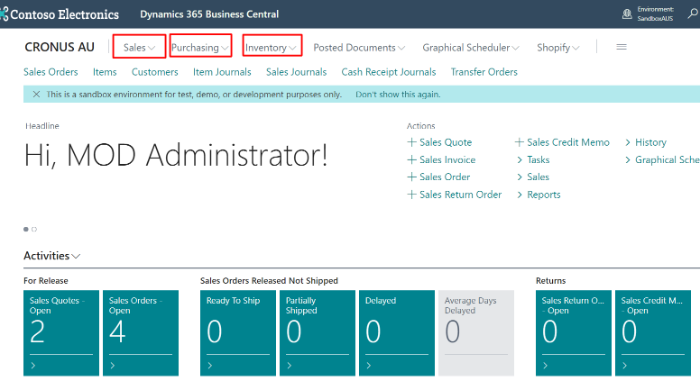The width and height of the screenshot is (700, 390).
Task: Open Item Journals navigation link
Action: coord(222,72)
